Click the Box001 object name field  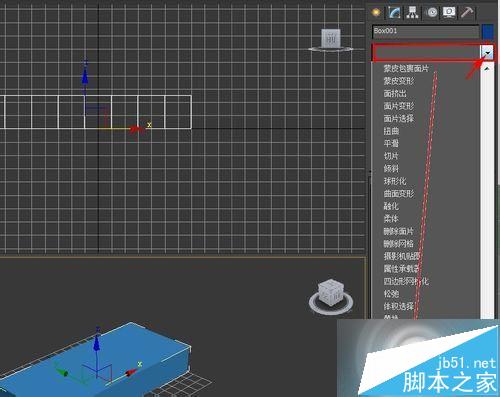[x=425, y=32]
